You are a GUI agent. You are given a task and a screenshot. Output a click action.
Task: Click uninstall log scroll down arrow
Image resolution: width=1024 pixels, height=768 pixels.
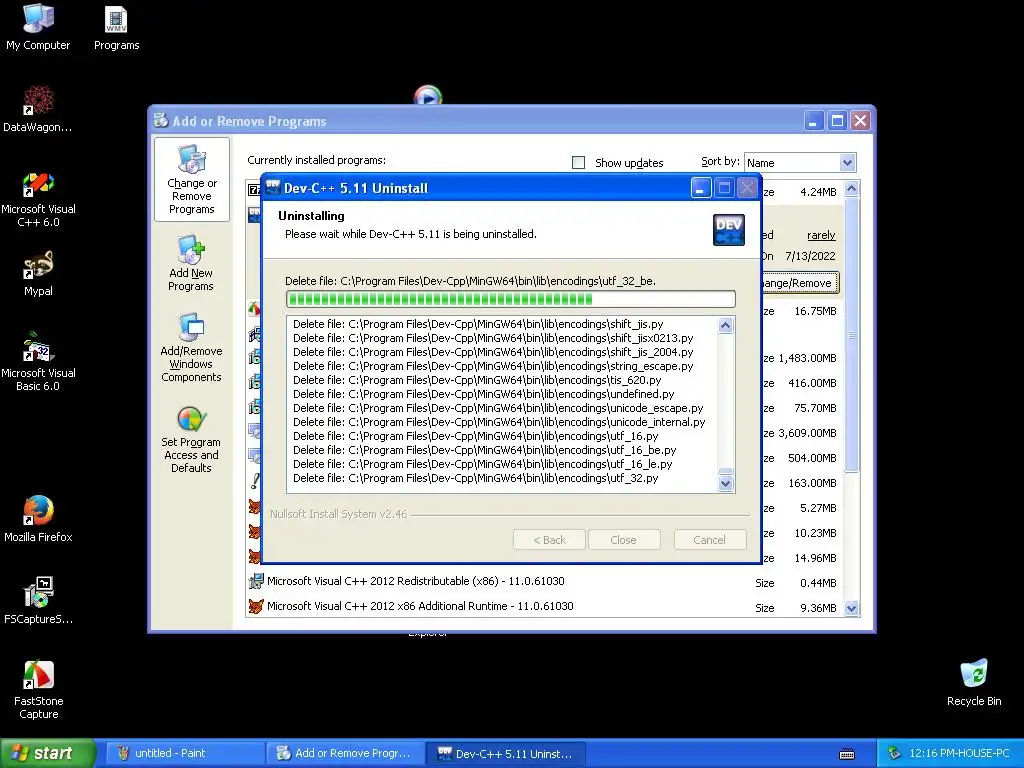tap(726, 484)
